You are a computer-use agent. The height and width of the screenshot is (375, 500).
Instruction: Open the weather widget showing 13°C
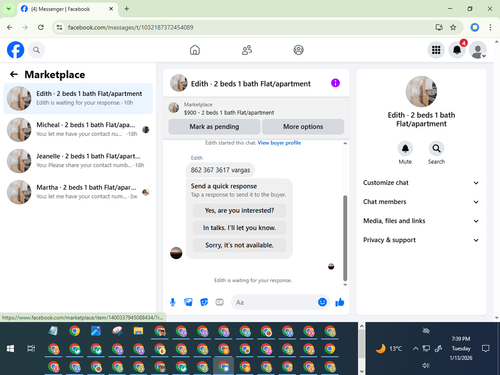click(x=389, y=349)
